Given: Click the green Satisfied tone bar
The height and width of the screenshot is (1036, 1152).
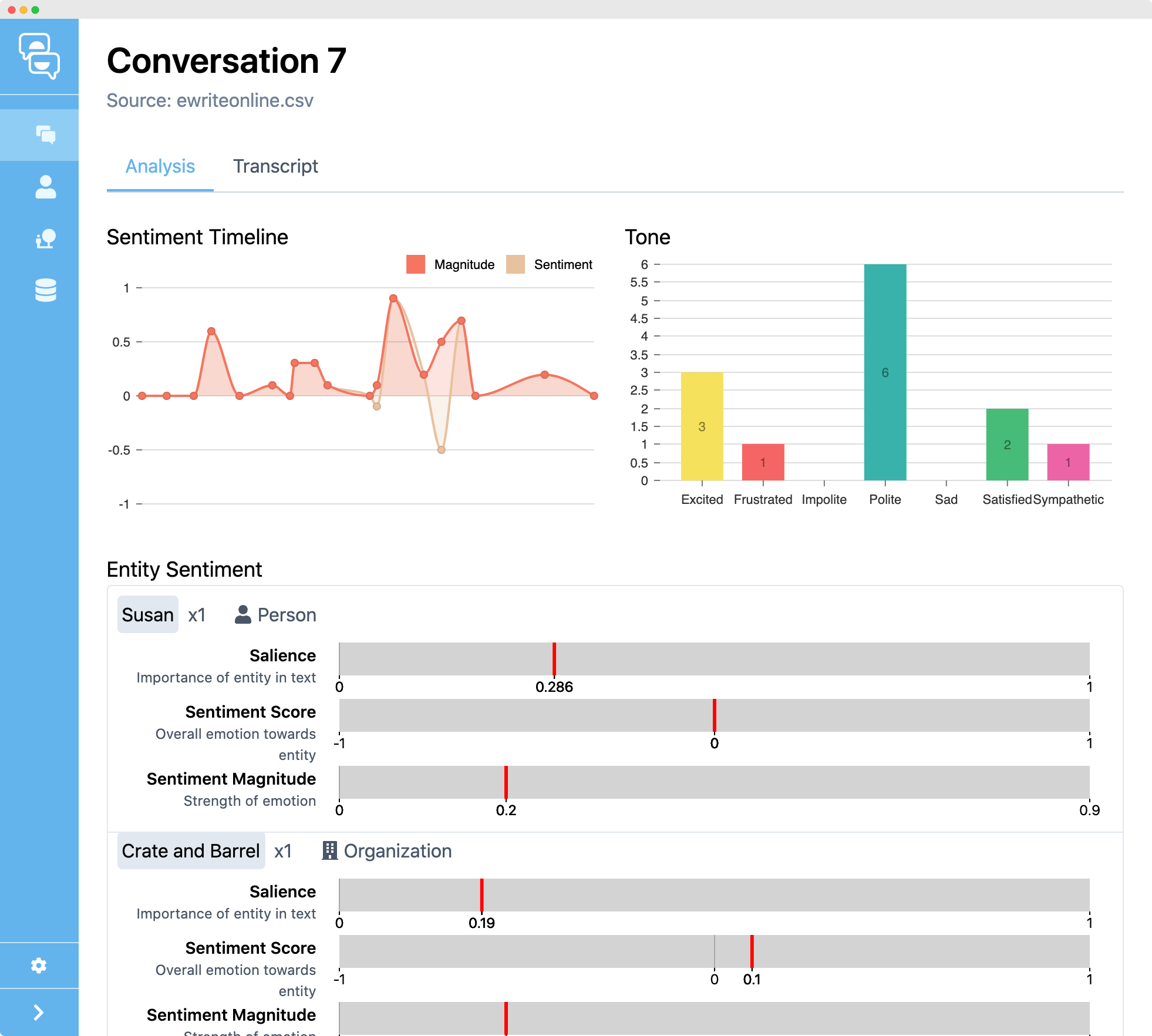Looking at the screenshot, I should 1007,445.
